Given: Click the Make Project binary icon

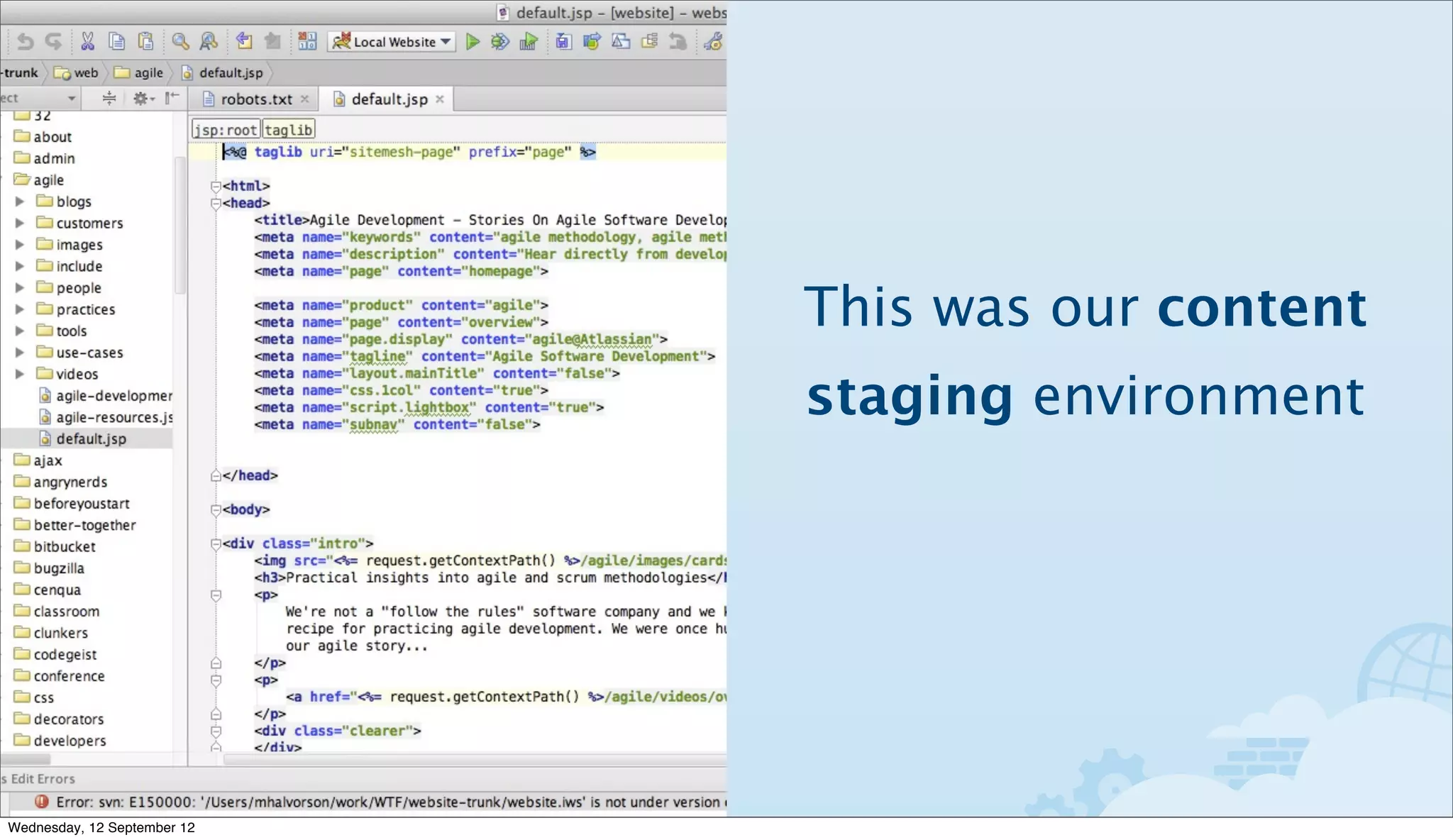Looking at the screenshot, I should point(307,42).
